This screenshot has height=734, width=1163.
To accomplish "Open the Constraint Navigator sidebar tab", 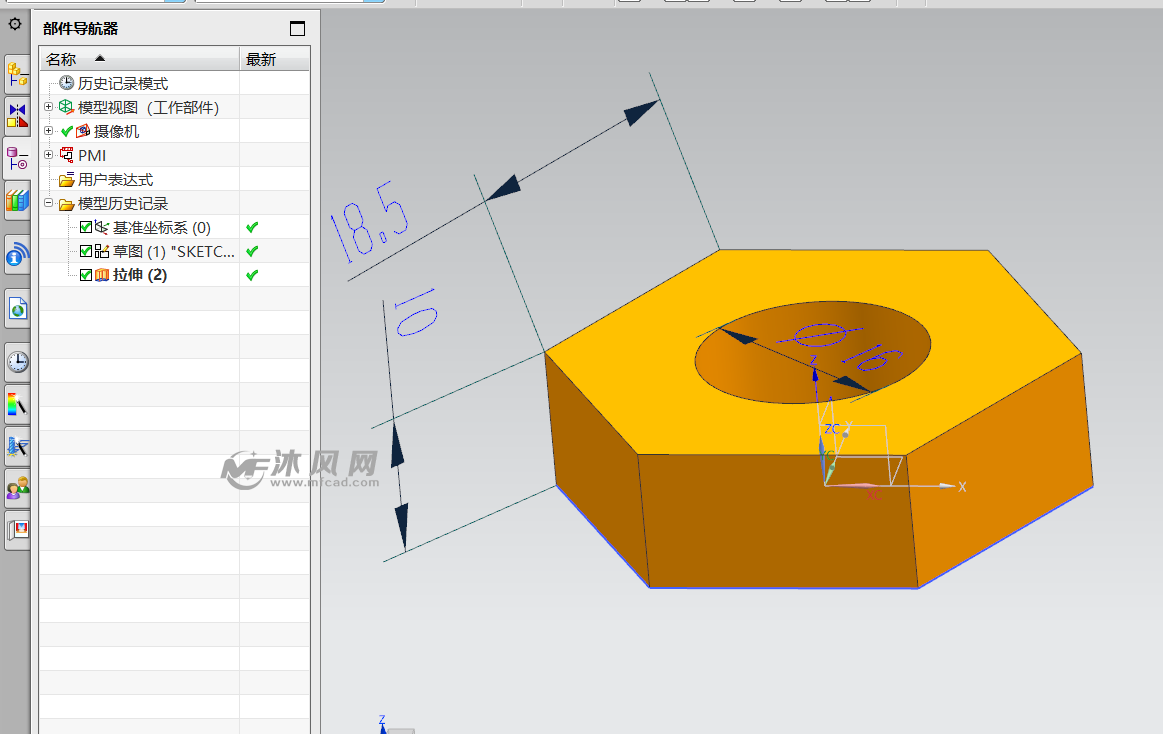I will 17,116.
